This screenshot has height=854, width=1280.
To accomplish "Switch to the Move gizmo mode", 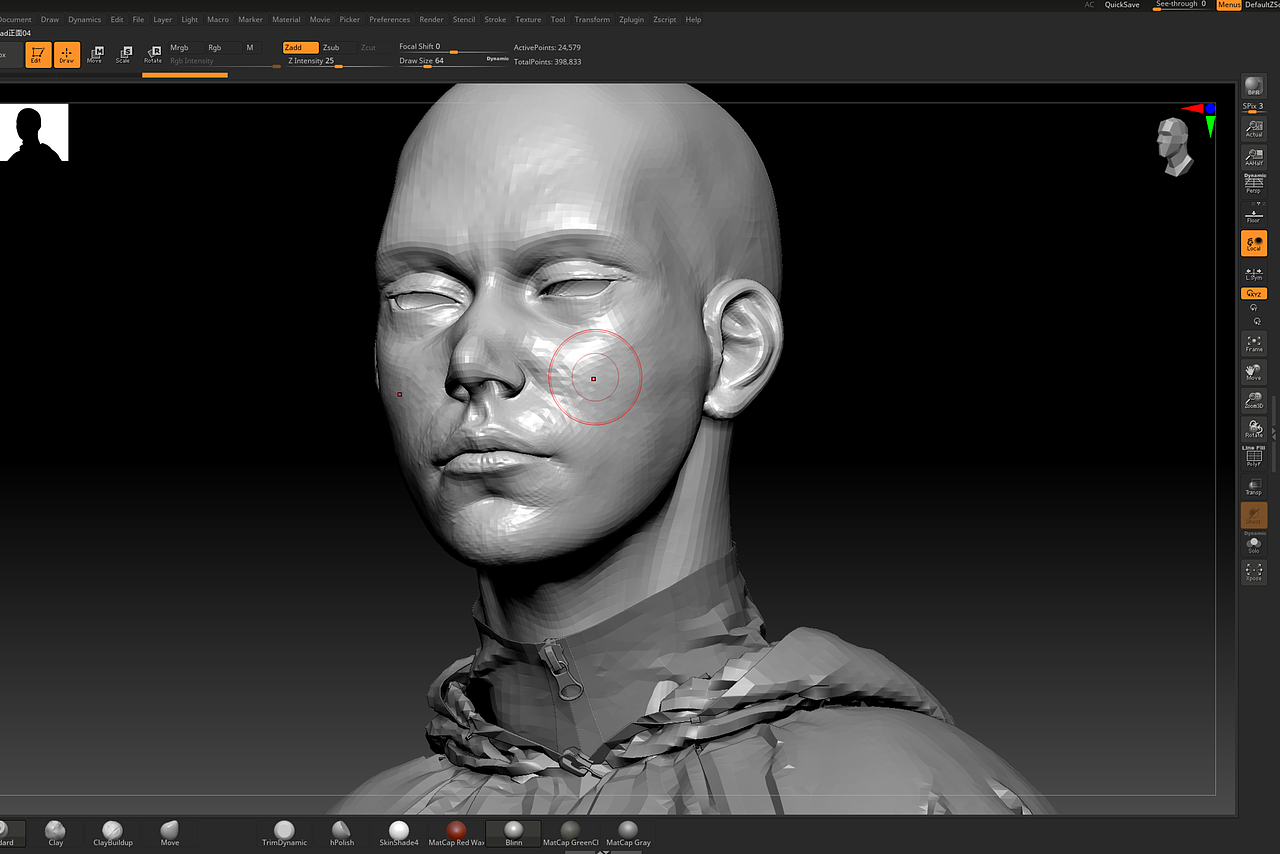I will pos(95,55).
